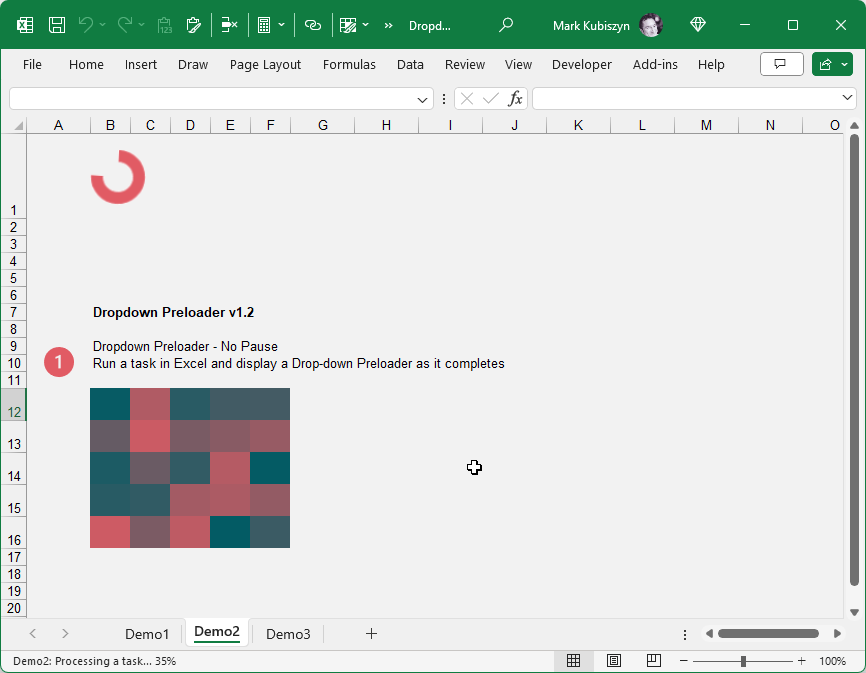
Task: Add a new sheet with plus icon
Action: 371,633
